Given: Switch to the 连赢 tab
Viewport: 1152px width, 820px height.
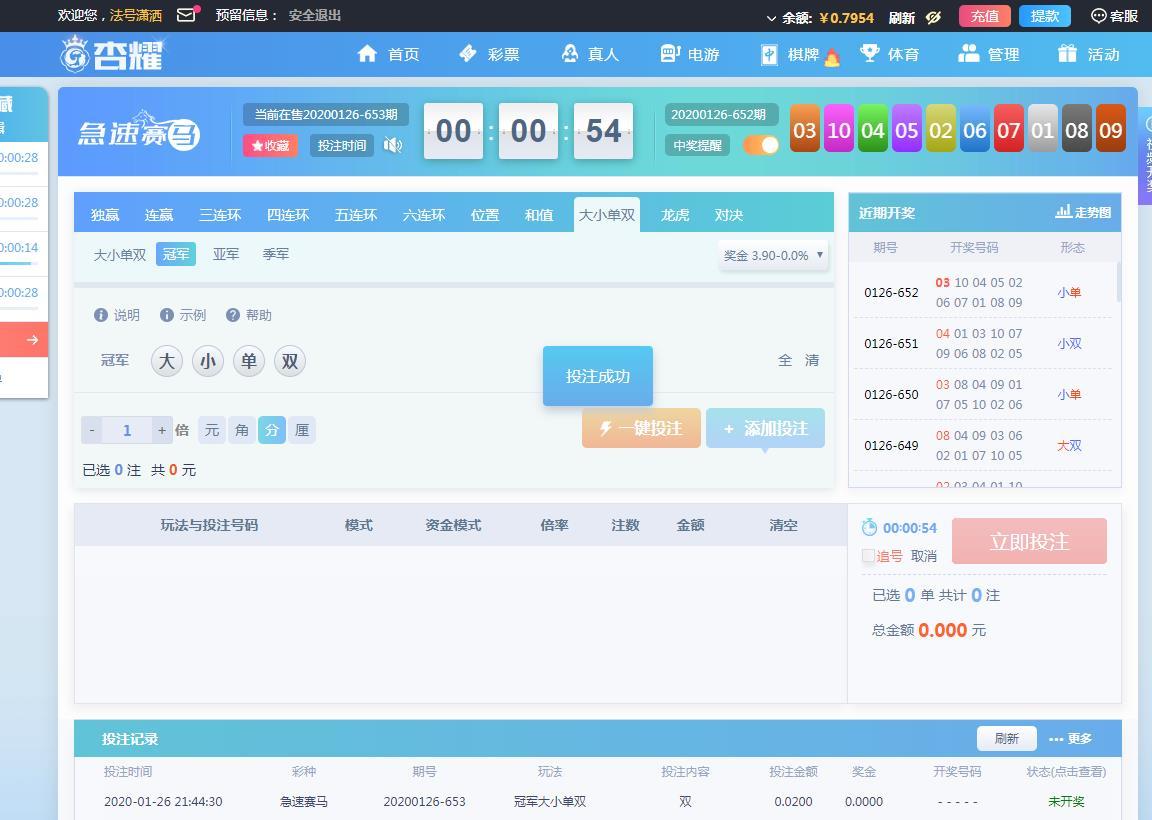Looking at the screenshot, I should pos(159,215).
